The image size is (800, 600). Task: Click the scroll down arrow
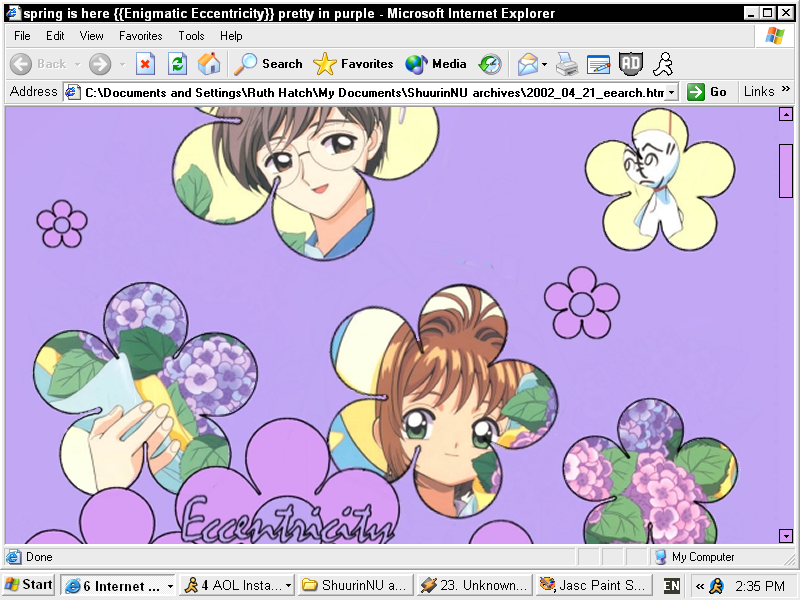click(786, 536)
